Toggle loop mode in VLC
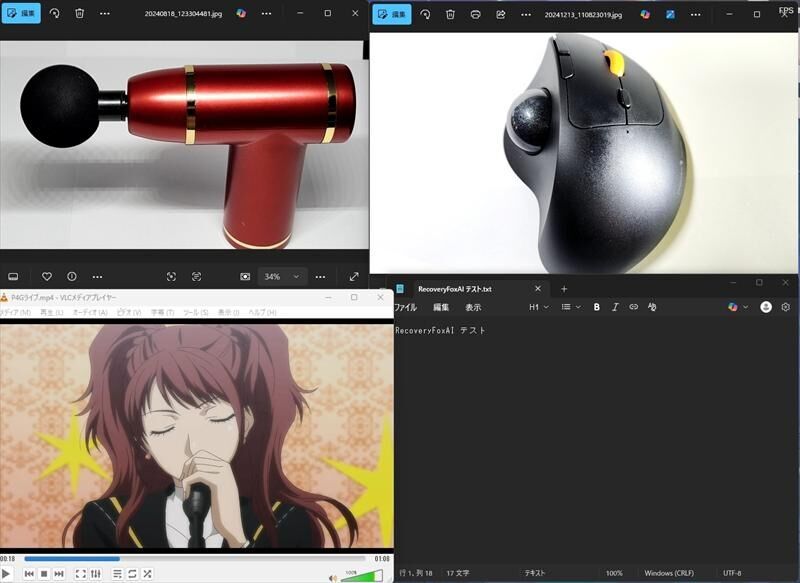Image resolution: width=800 pixels, height=583 pixels. pyautogui.click(x=132, y=574)
